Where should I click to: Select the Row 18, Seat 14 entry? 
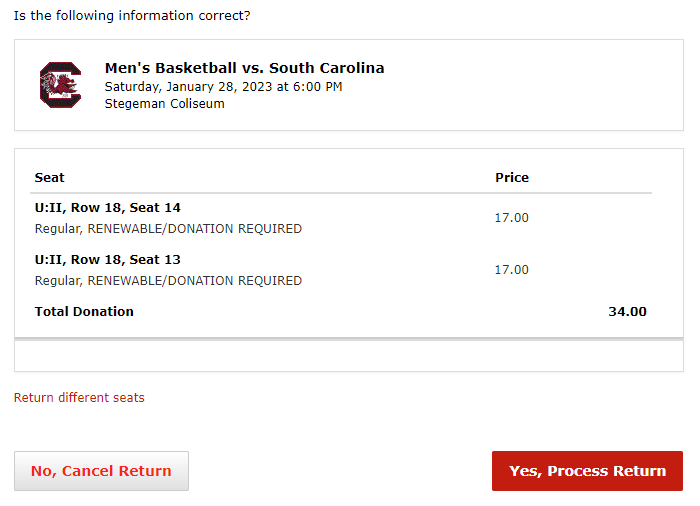click(x=108, y=208)
